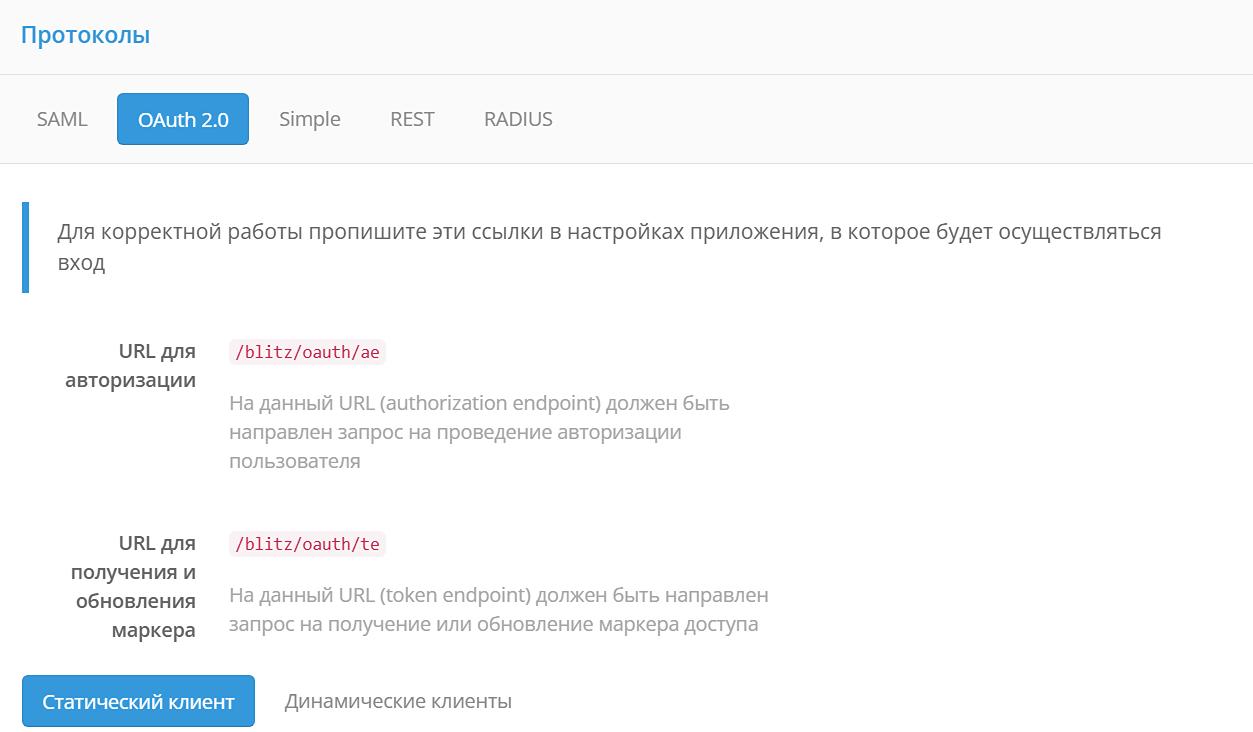1253x732 pixels.
Task: Click the /blitz/oauth/ae URL code
Action: [x=306, y=352]
